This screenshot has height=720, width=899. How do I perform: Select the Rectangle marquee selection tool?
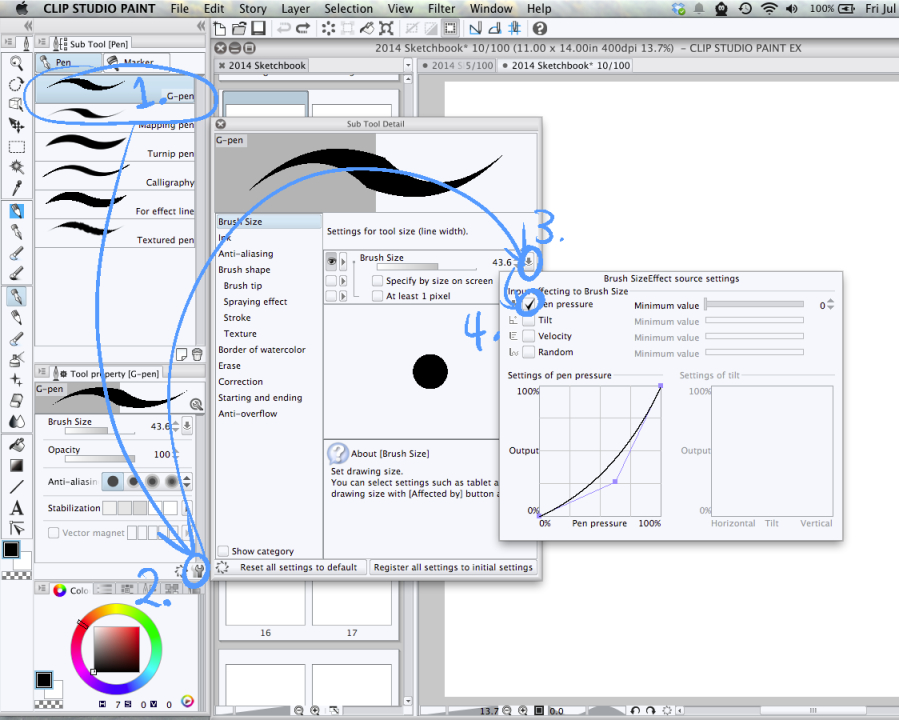(x=17, y=146)
